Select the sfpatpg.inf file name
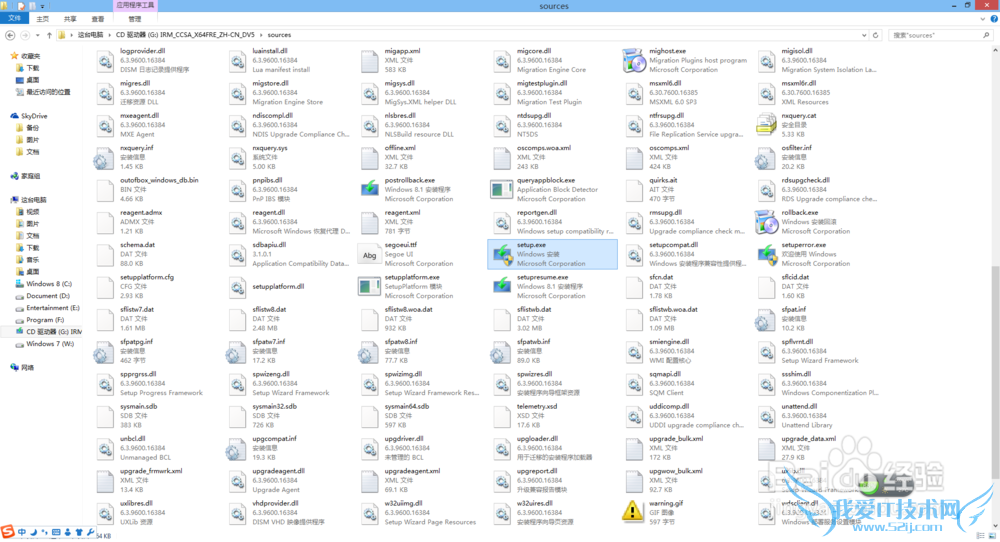The image size is (1000, 542). pos(136,342)
